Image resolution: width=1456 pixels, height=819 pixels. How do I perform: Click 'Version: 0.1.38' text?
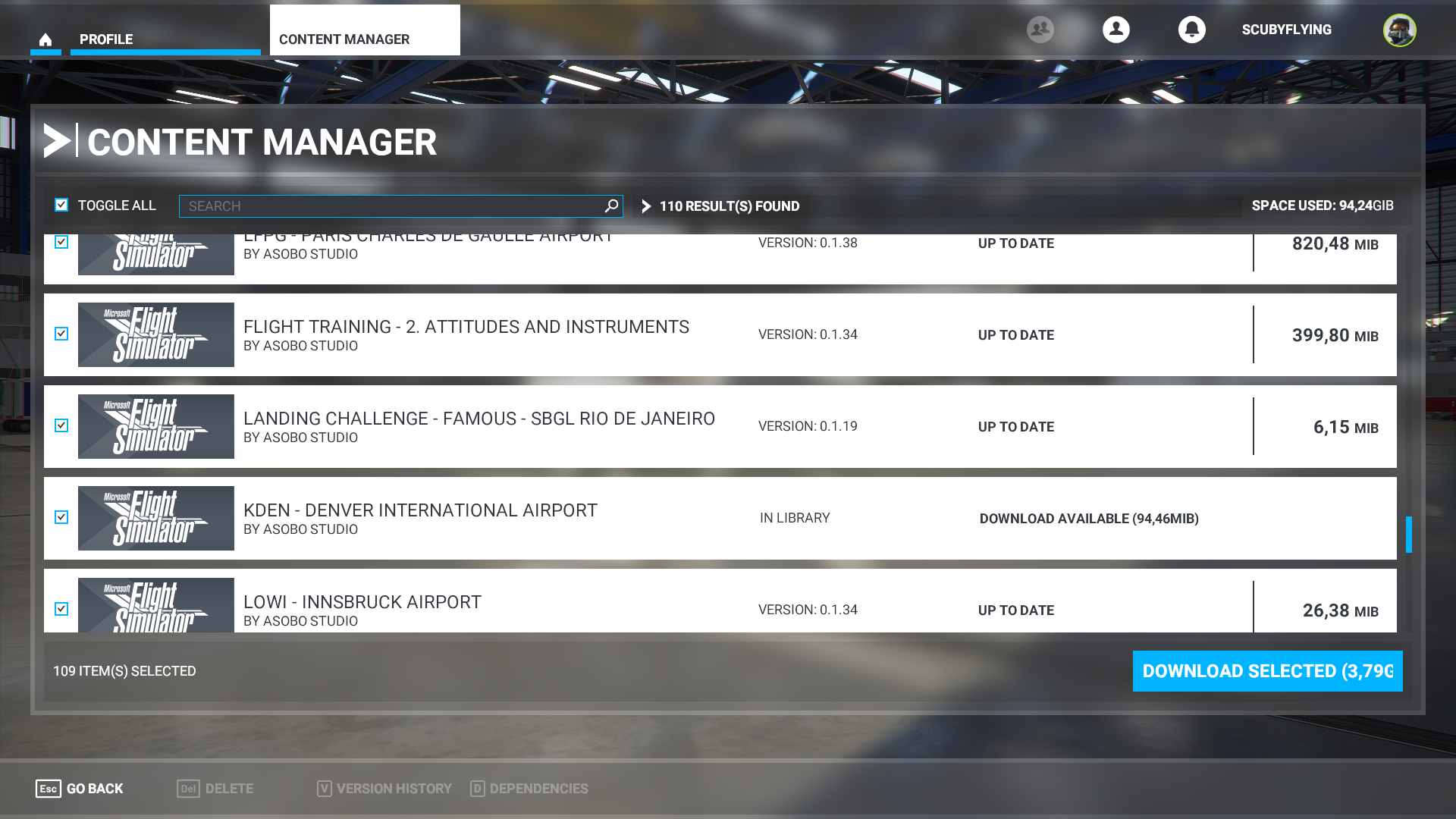[808, 243]
